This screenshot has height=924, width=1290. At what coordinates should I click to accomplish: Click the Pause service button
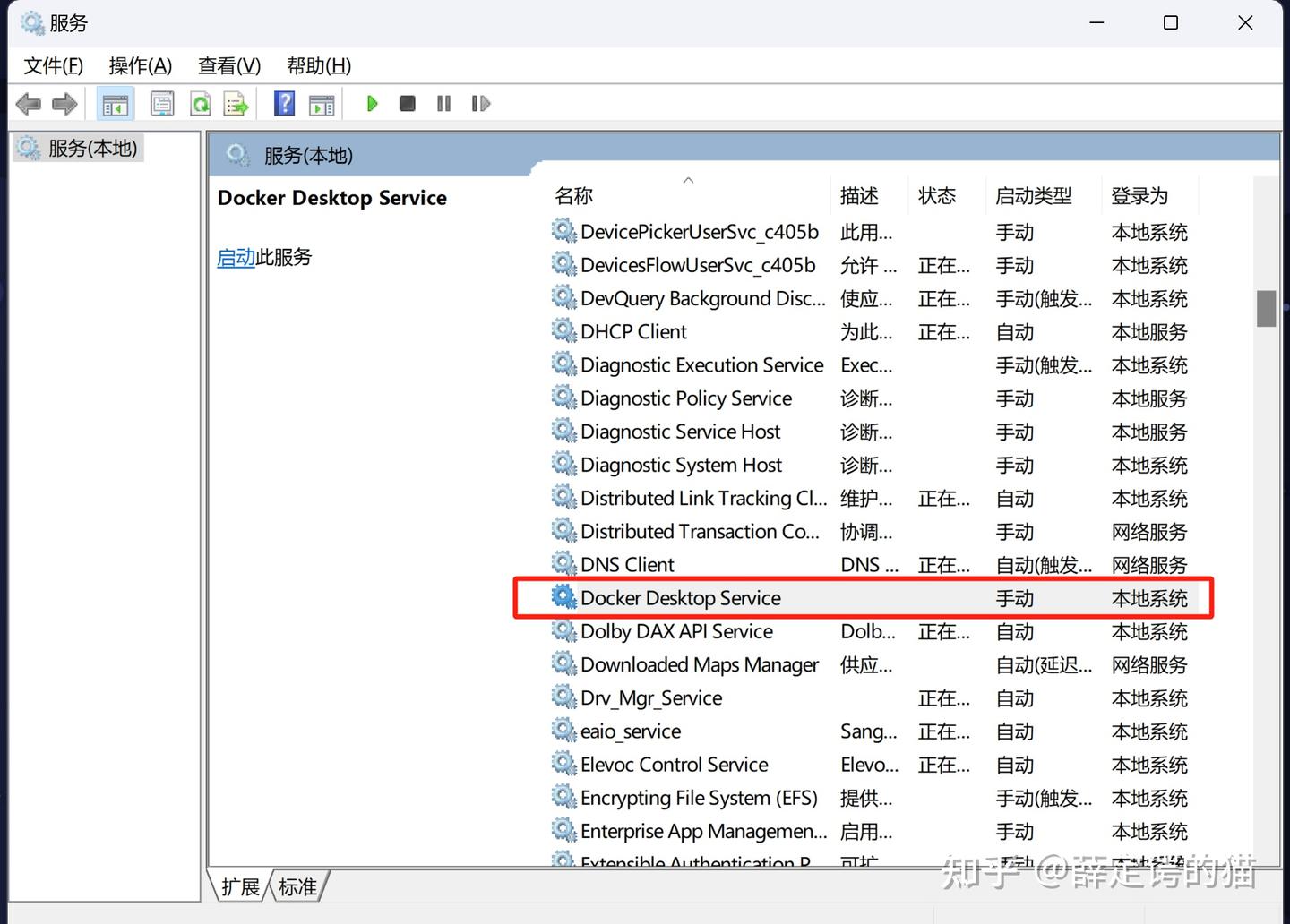click(x=443, y=103)
